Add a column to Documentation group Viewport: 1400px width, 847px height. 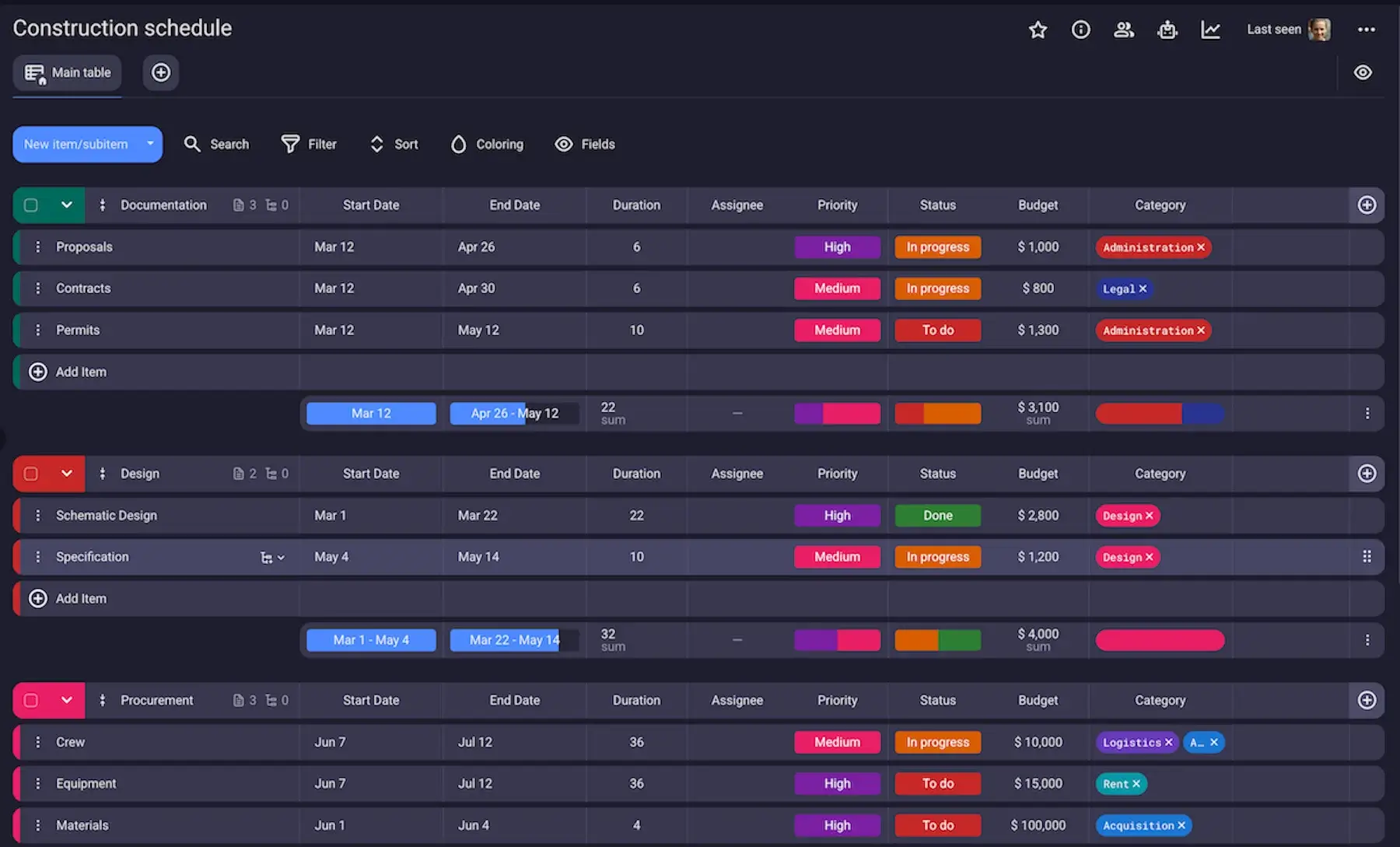pos(1367,205)
